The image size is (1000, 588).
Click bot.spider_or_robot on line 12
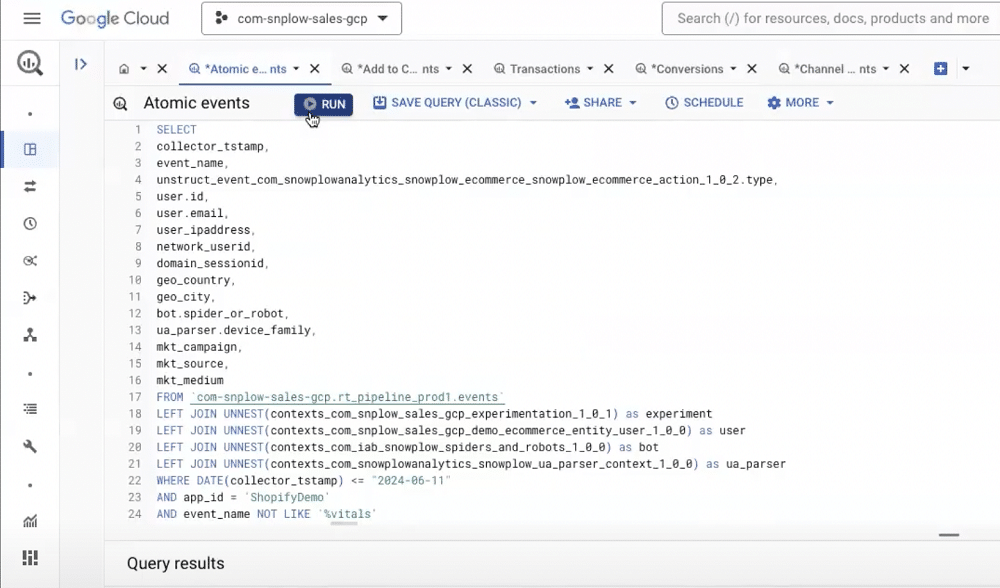(220, 313)
